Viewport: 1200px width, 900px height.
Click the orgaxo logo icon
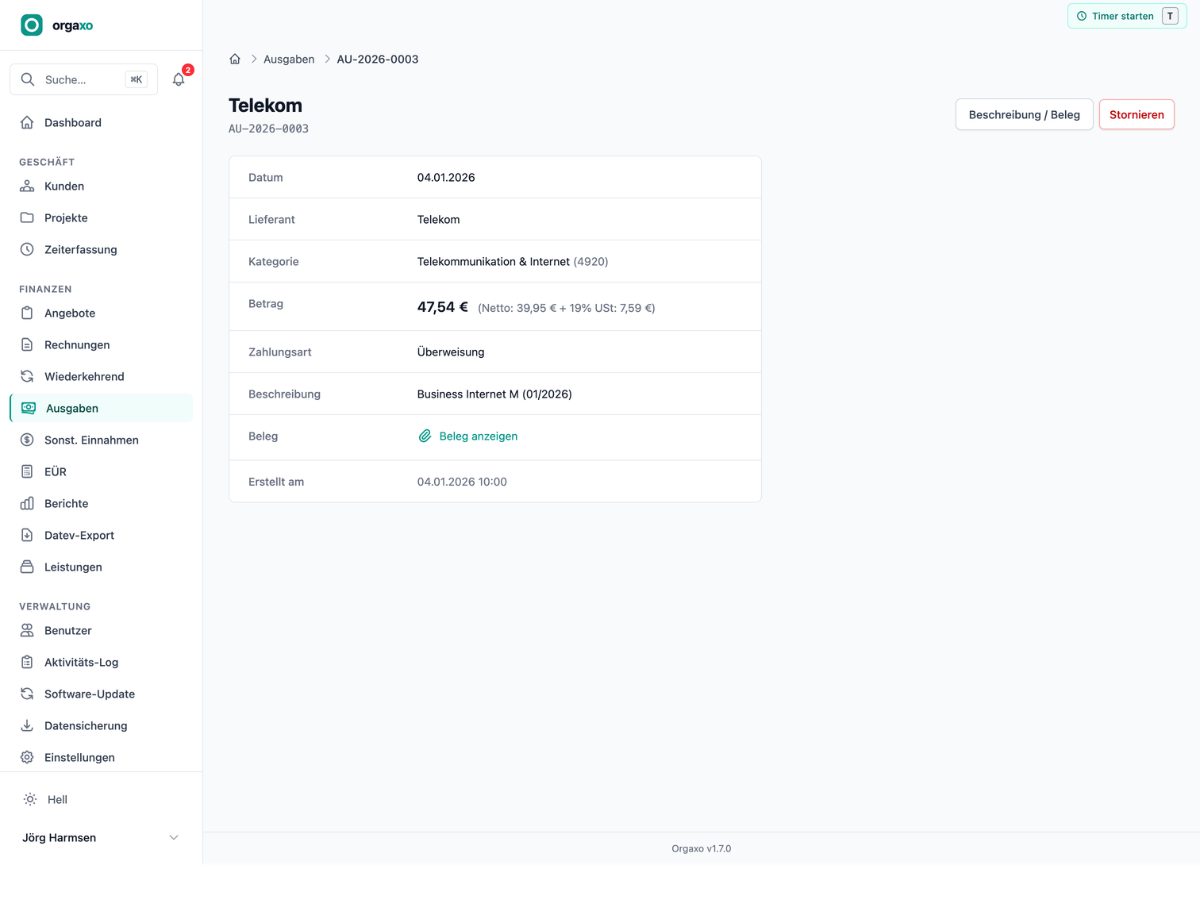tap(32, 25)
